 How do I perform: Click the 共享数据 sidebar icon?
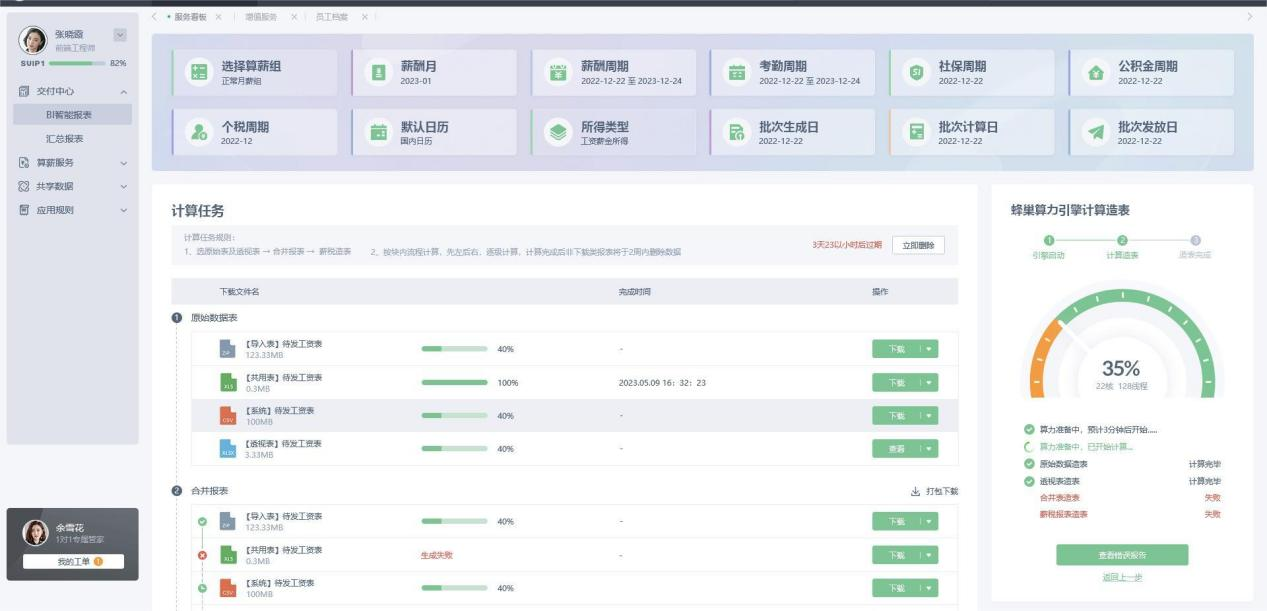tap(24, 186)
